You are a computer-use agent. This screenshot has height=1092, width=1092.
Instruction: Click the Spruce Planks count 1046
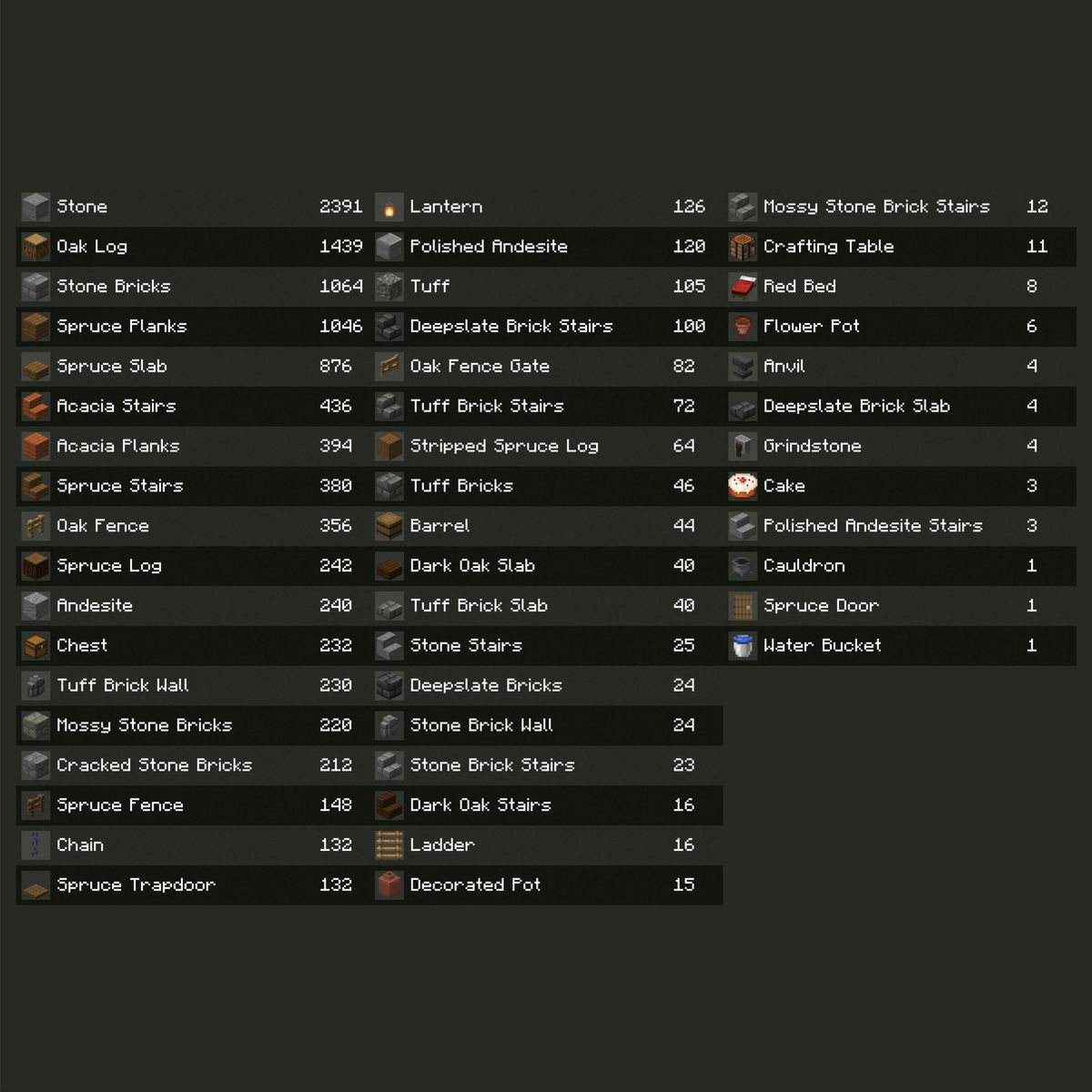[x=340, y=327]
